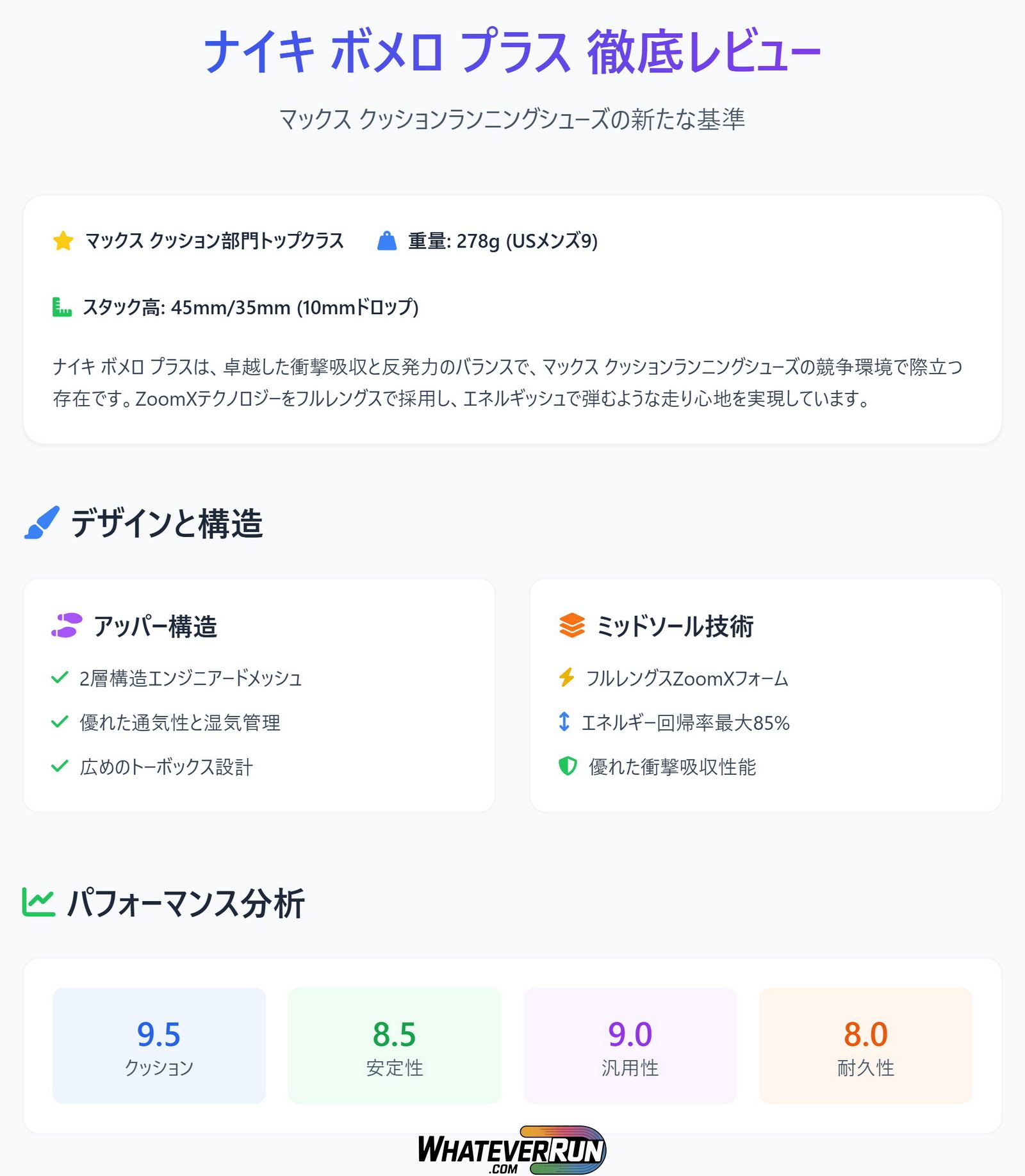1025x1176 pixels.
Task: Click the ナイキ ボメロ プラス 徹底レビュー title
Action: pos(512,51)
